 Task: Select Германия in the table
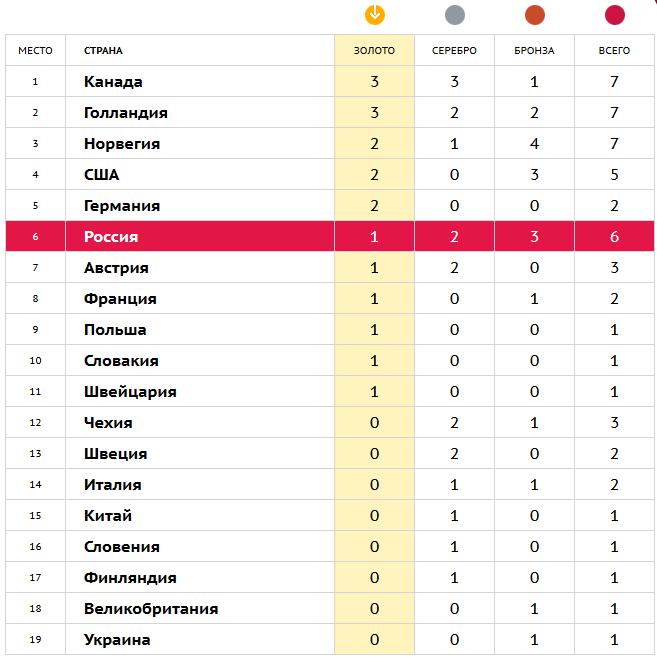click(122, 206)
